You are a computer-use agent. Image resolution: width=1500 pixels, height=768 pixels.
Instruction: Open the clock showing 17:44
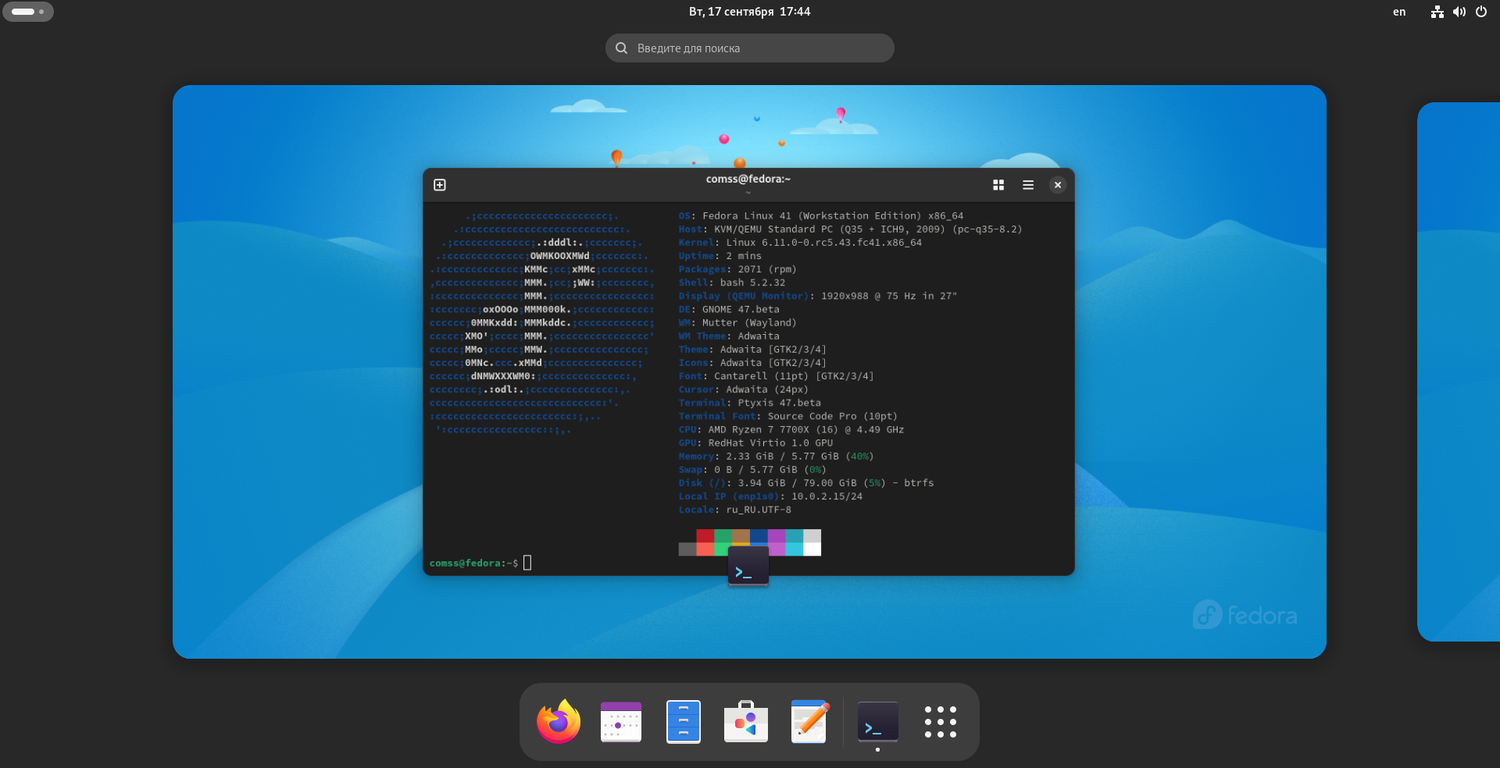point(750,12)
